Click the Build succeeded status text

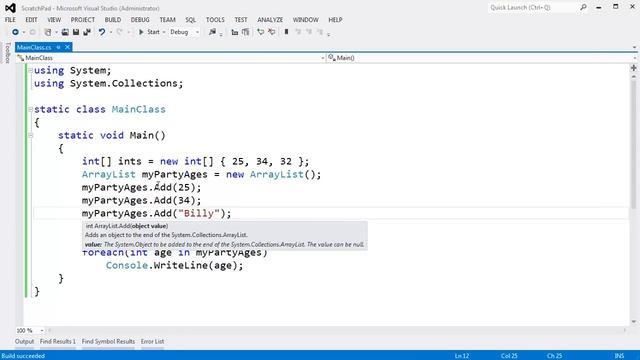(23, 356)
